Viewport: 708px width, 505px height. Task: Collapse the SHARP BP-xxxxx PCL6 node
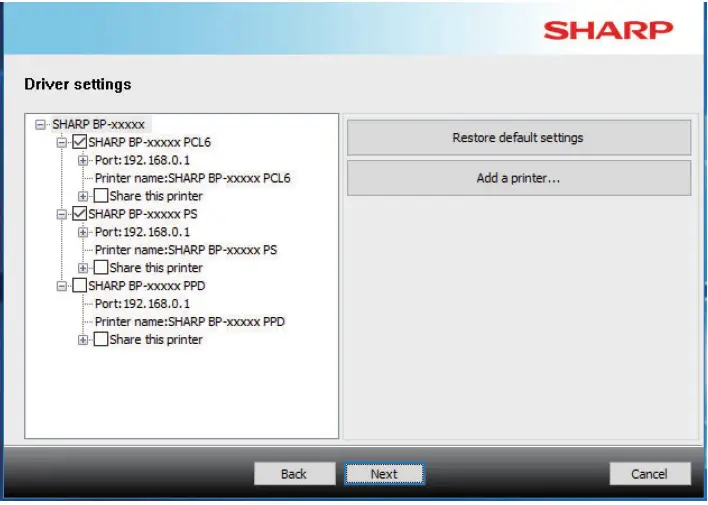[x=61, y=142]
